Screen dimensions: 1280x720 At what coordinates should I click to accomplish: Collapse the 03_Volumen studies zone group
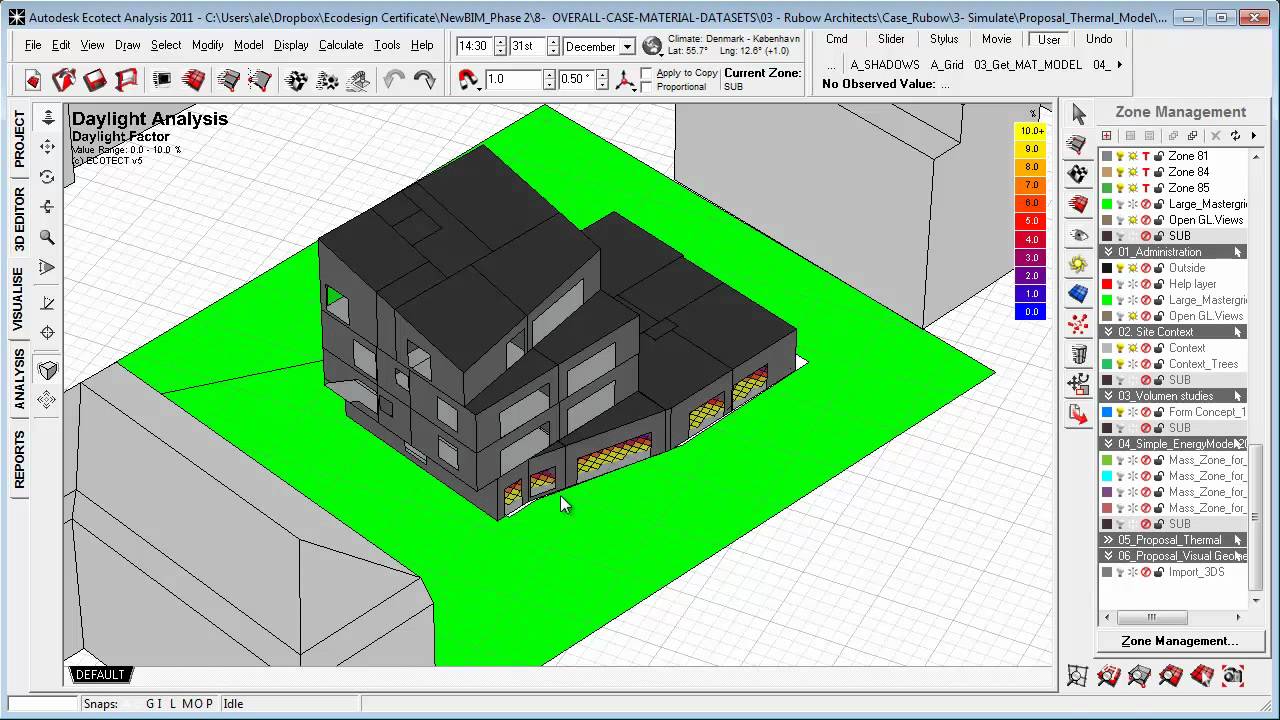(1108, 396)
